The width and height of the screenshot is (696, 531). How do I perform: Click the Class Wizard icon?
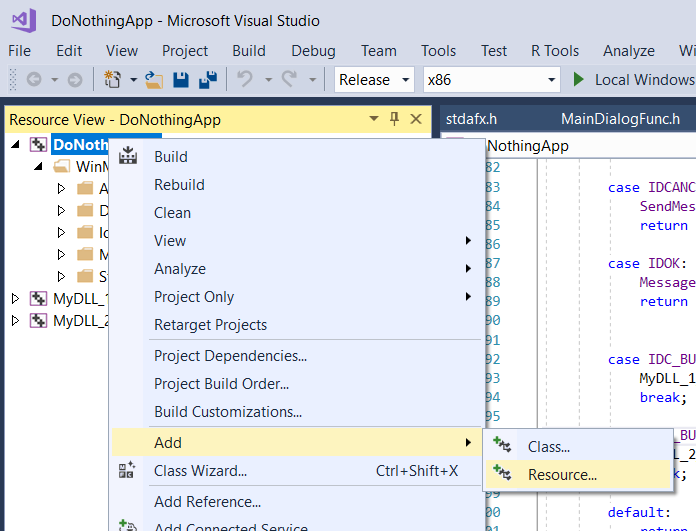[127, 470]
